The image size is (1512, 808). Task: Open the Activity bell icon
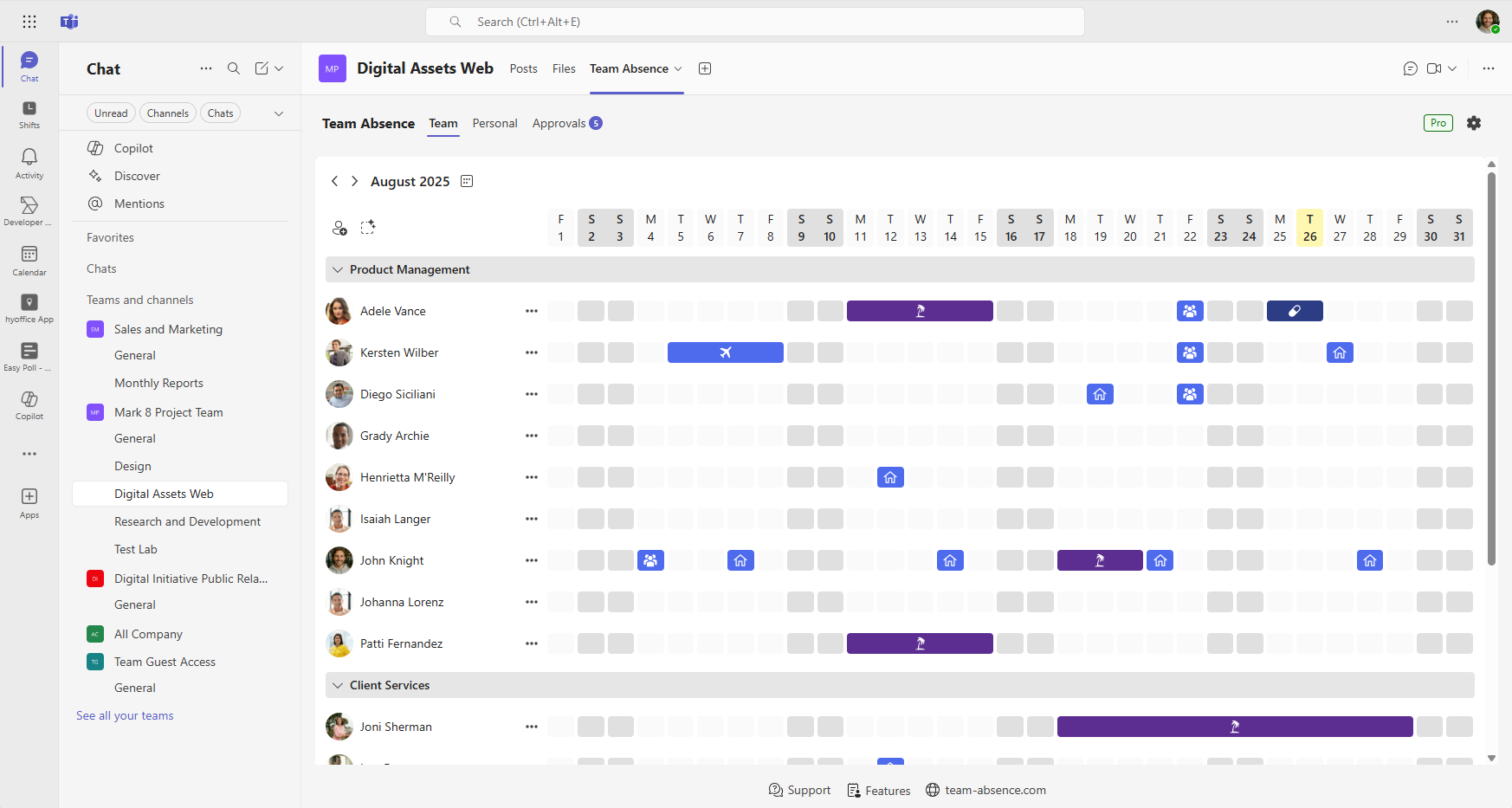[29, 162]
